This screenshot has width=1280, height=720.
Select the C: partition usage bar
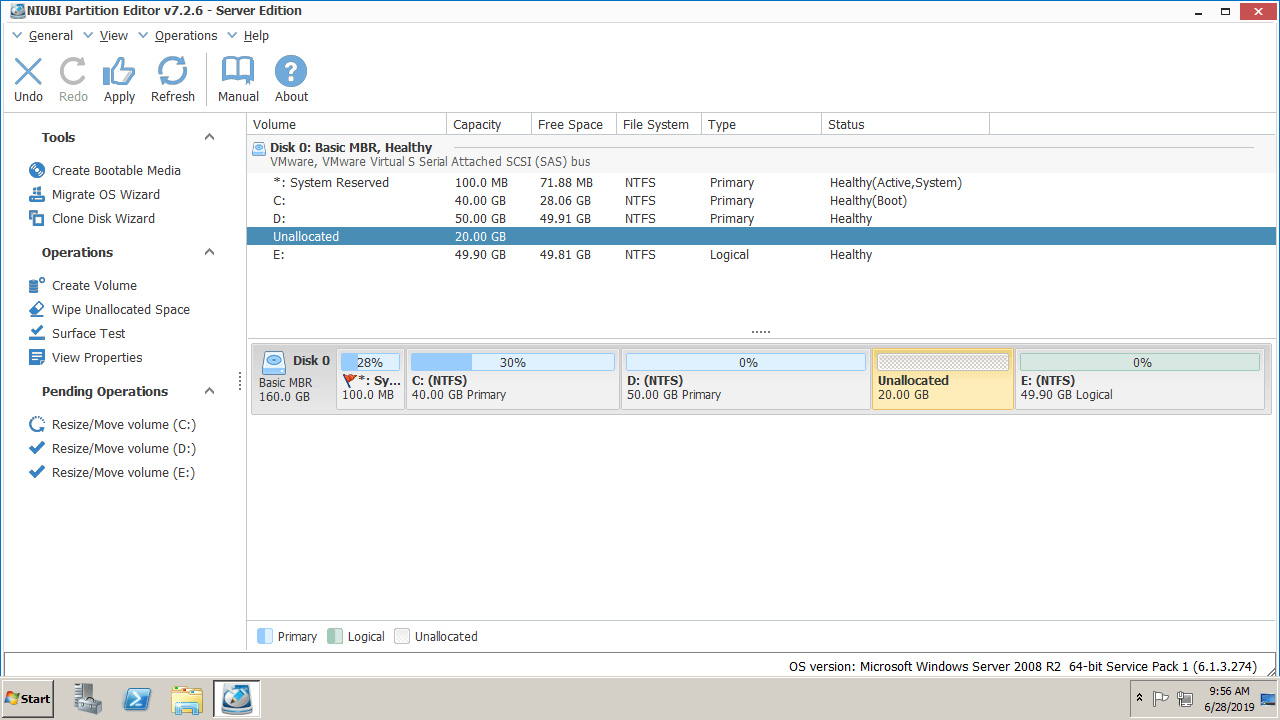coord(512,362)
